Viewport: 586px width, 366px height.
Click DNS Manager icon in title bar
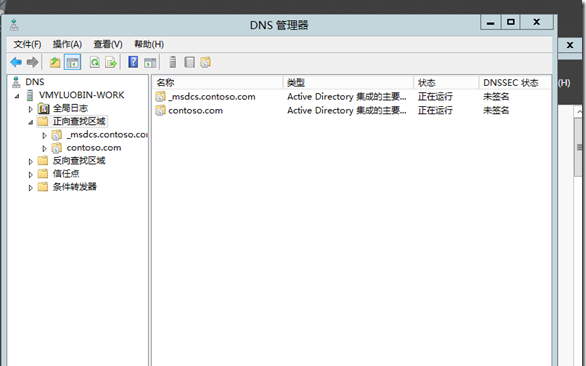(x=14, y=25)
